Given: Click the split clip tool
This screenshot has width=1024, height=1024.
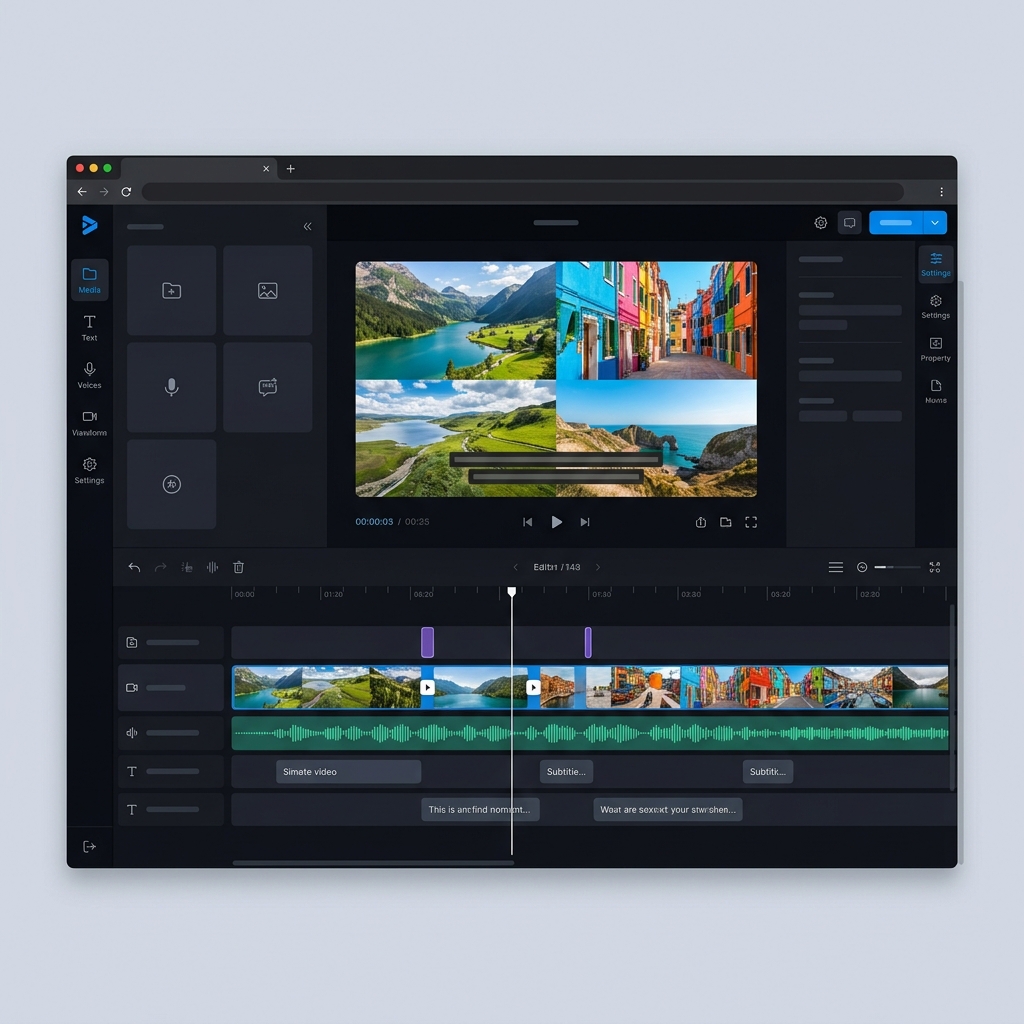Looking at the screenshot, I should point(187,567).
